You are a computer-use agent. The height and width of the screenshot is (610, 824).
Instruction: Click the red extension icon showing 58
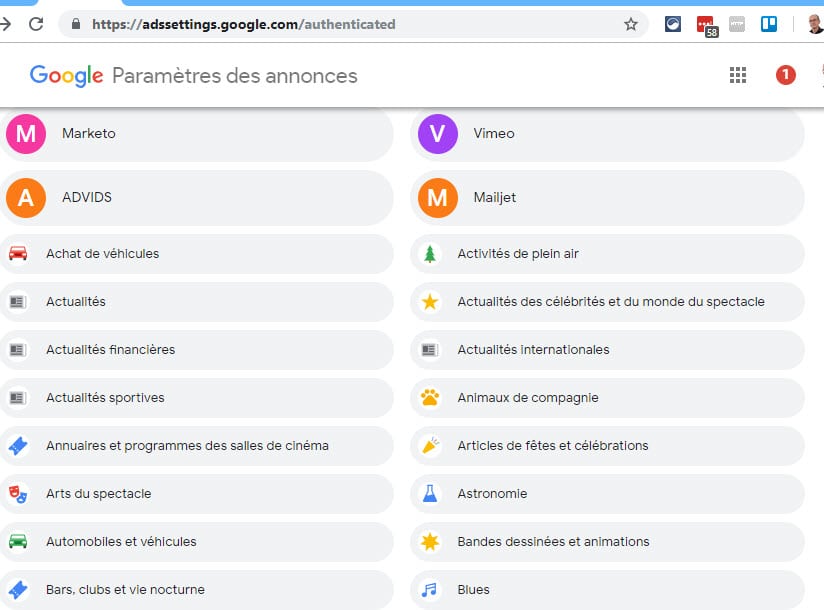tap(707, 26)
